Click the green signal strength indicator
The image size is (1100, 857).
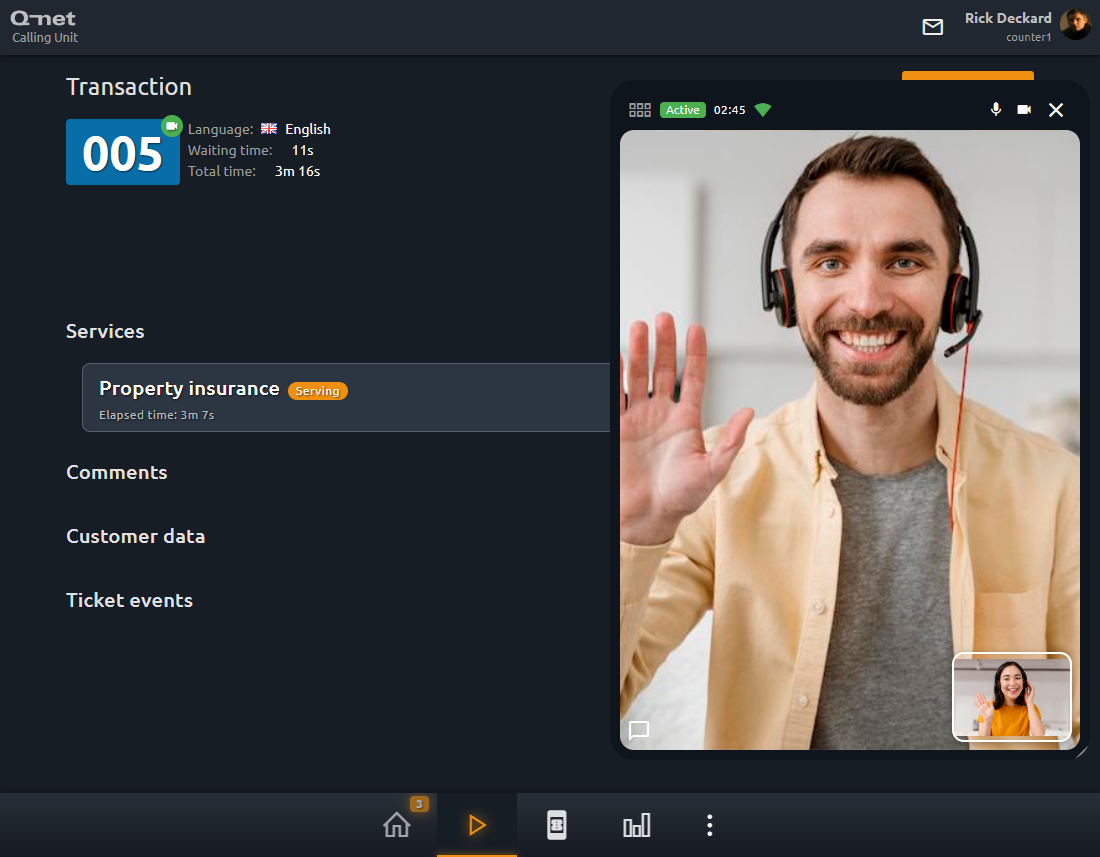pos(763,110)
